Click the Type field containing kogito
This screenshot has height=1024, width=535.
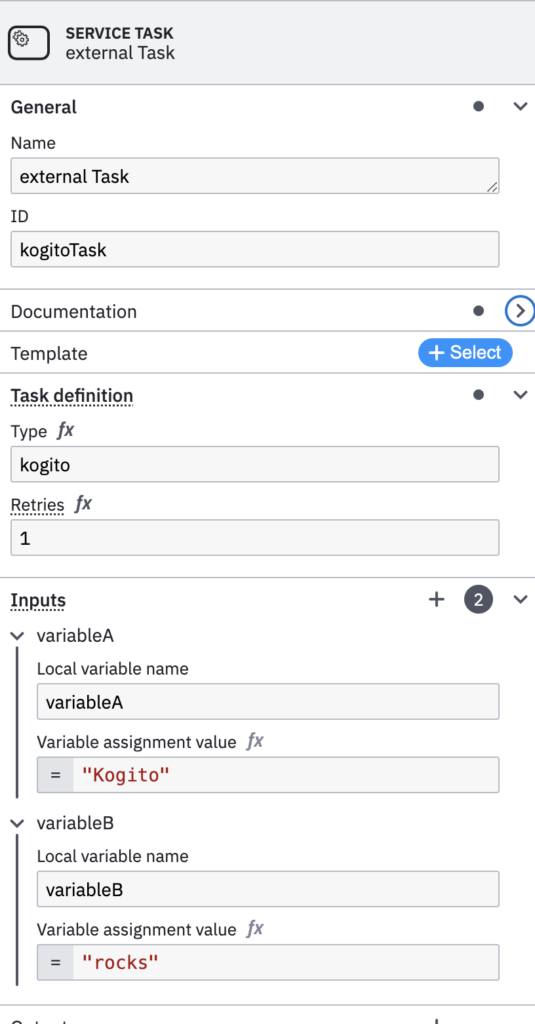(x=255, y=464)
